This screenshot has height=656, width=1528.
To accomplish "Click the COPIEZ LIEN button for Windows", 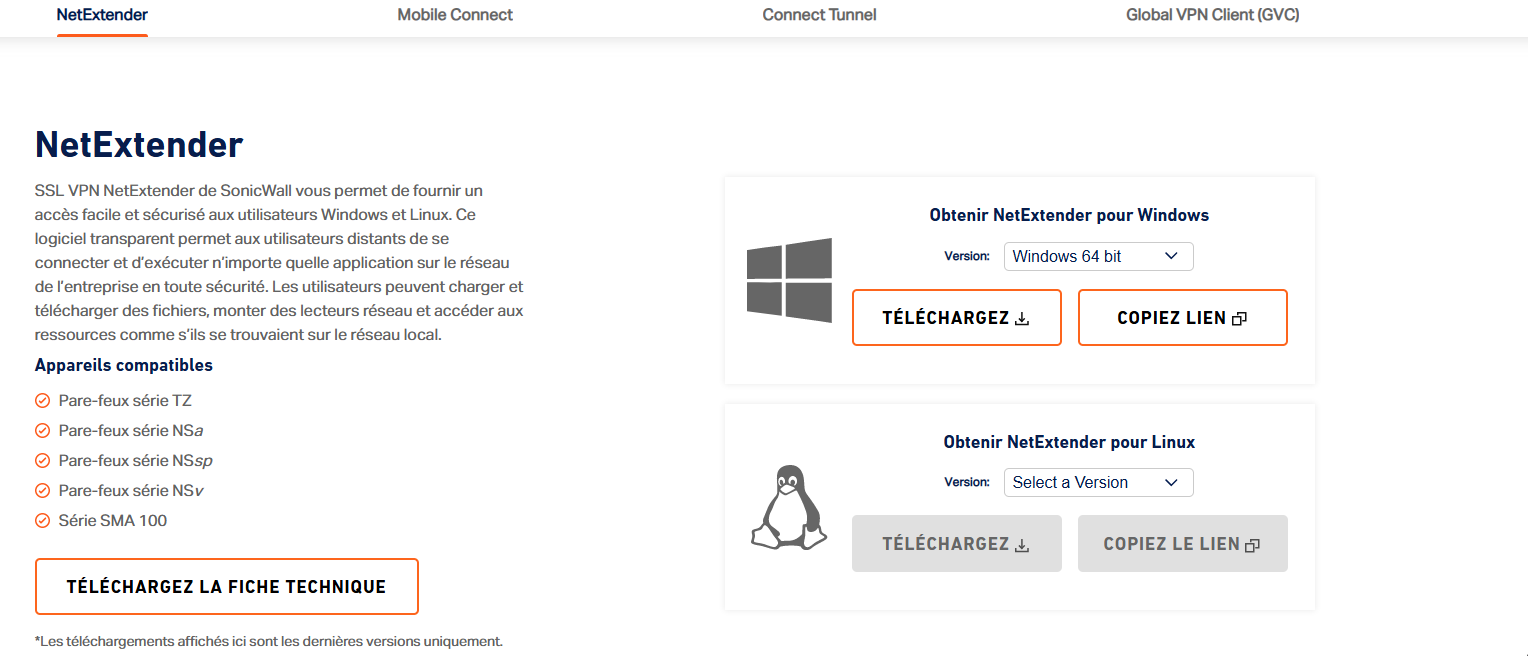I will point(1183,318).
